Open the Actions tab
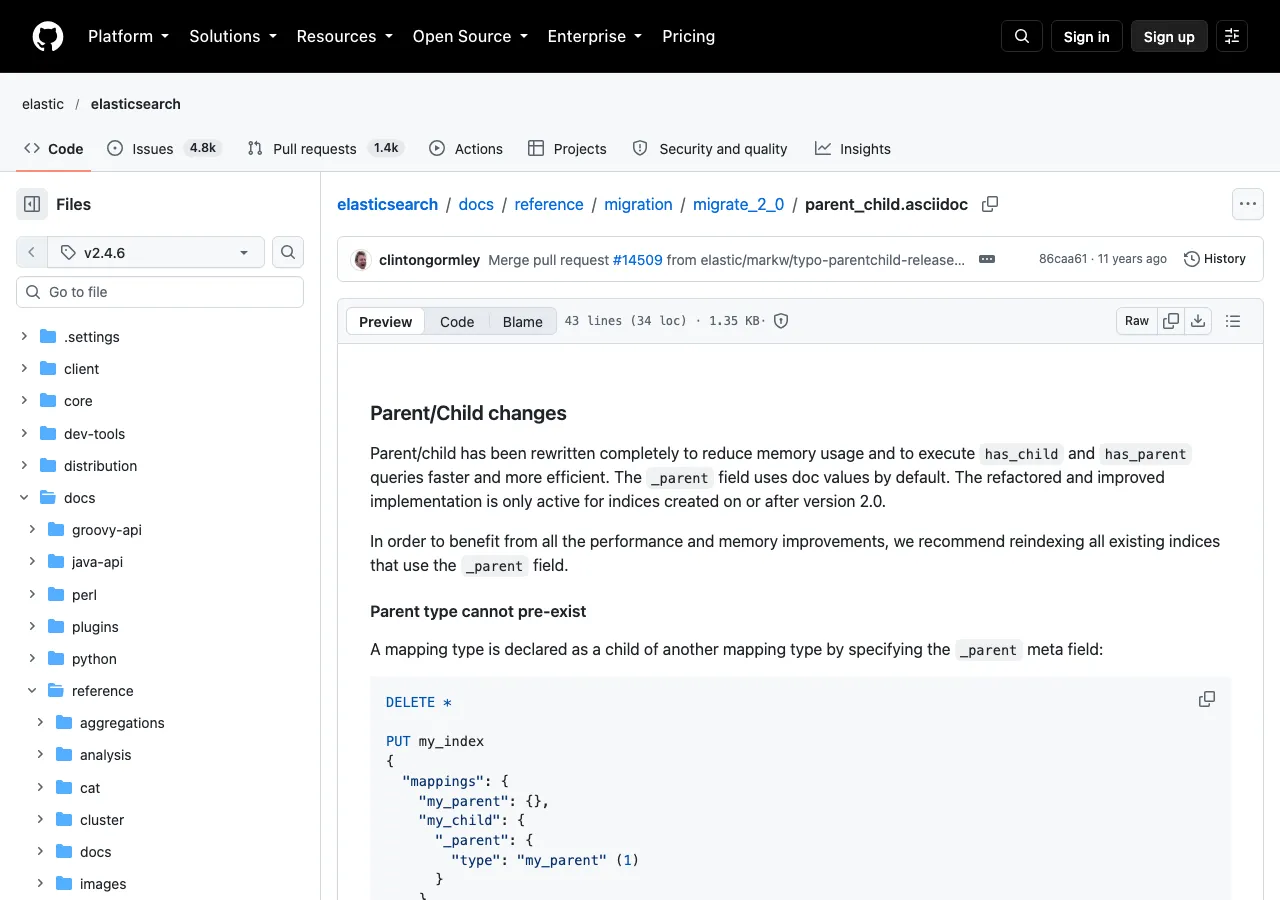 466,148
